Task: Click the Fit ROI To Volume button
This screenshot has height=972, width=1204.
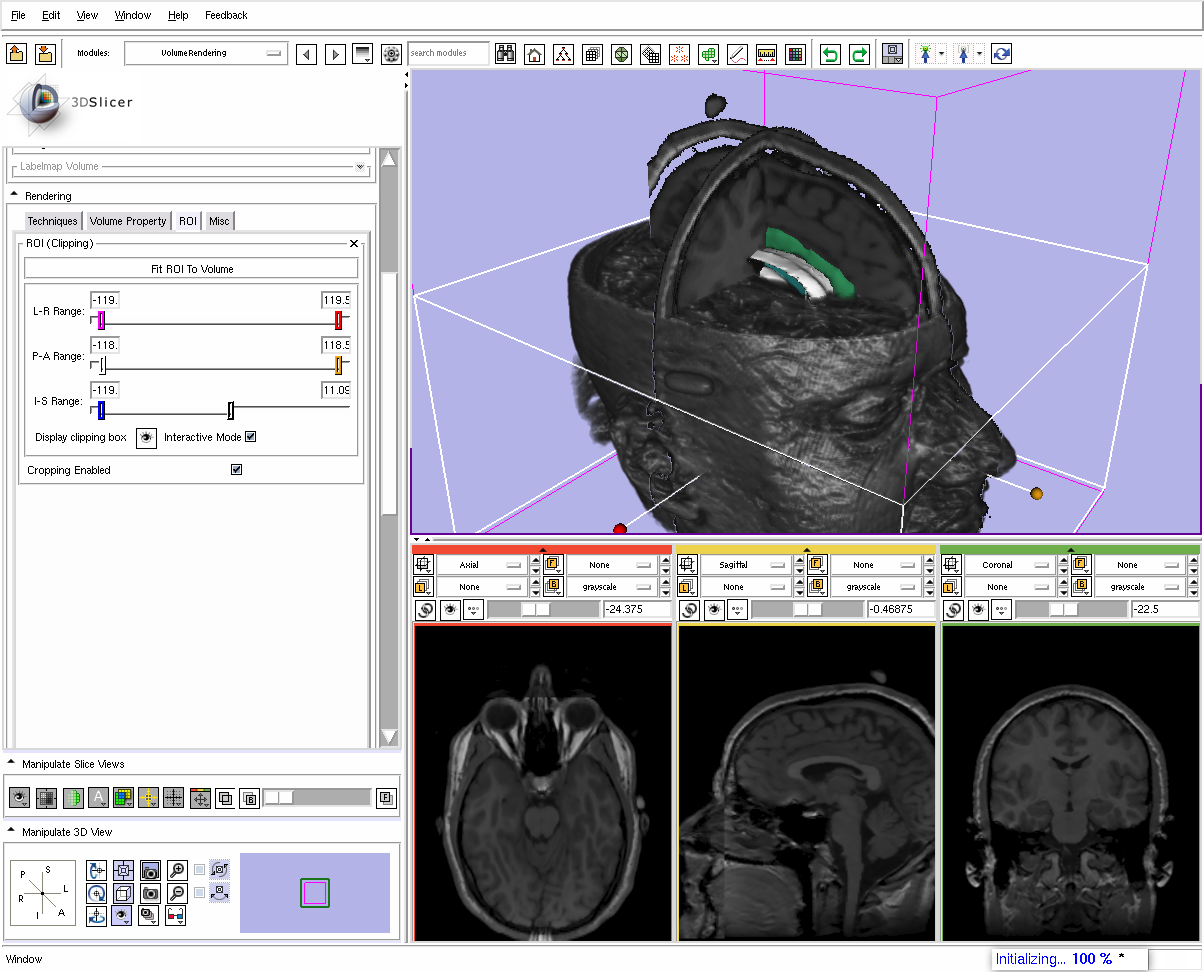Action: pos(191,269)
